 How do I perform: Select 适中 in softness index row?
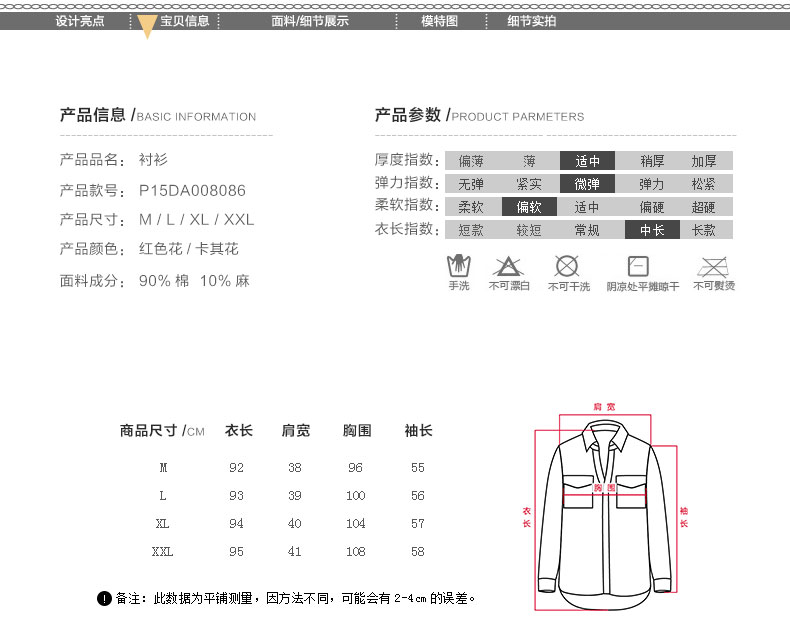pos(587,207)
